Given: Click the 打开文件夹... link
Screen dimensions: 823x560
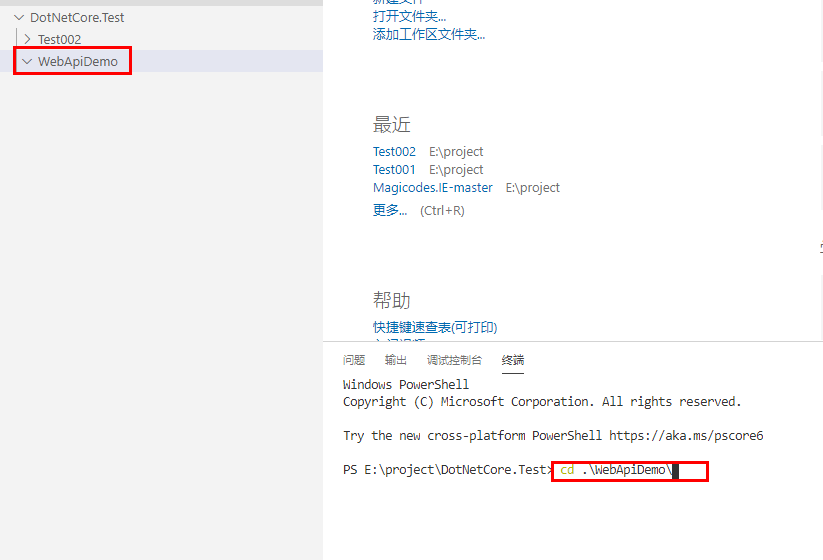Looking at the screenshot, I should 409,16.
